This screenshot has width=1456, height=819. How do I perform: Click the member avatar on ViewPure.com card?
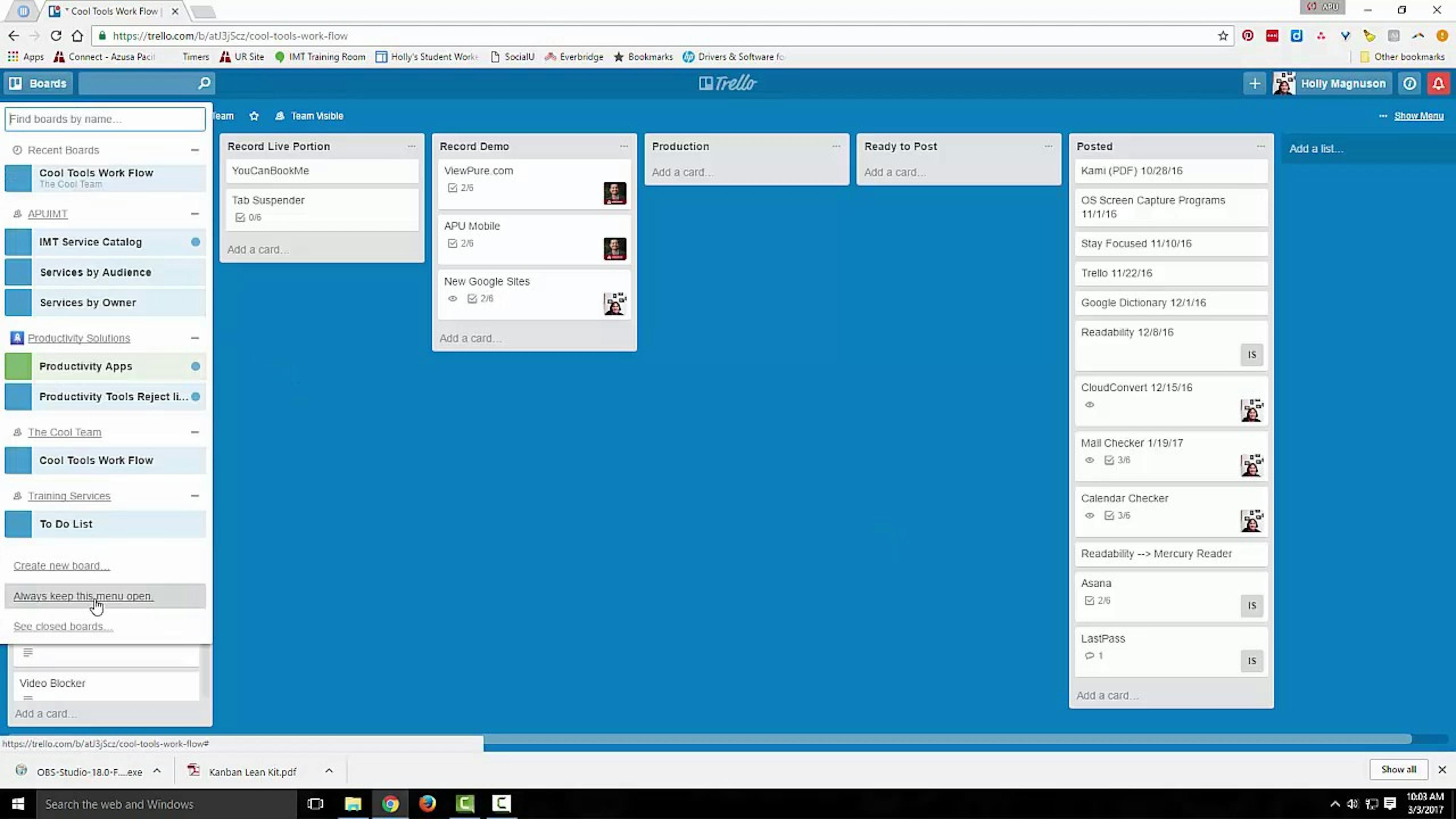point(614,193)
